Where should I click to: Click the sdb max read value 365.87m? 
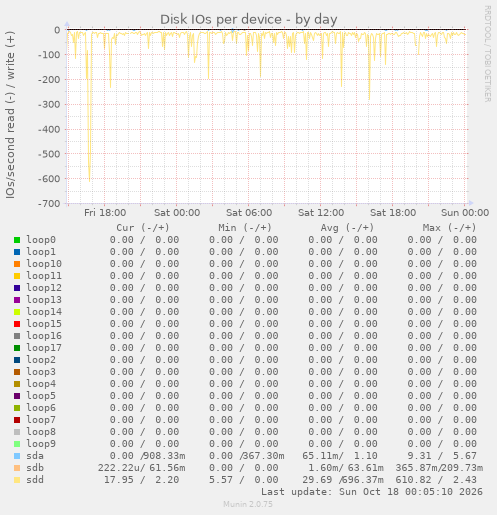pyautogui.click(x=416, y=468)
